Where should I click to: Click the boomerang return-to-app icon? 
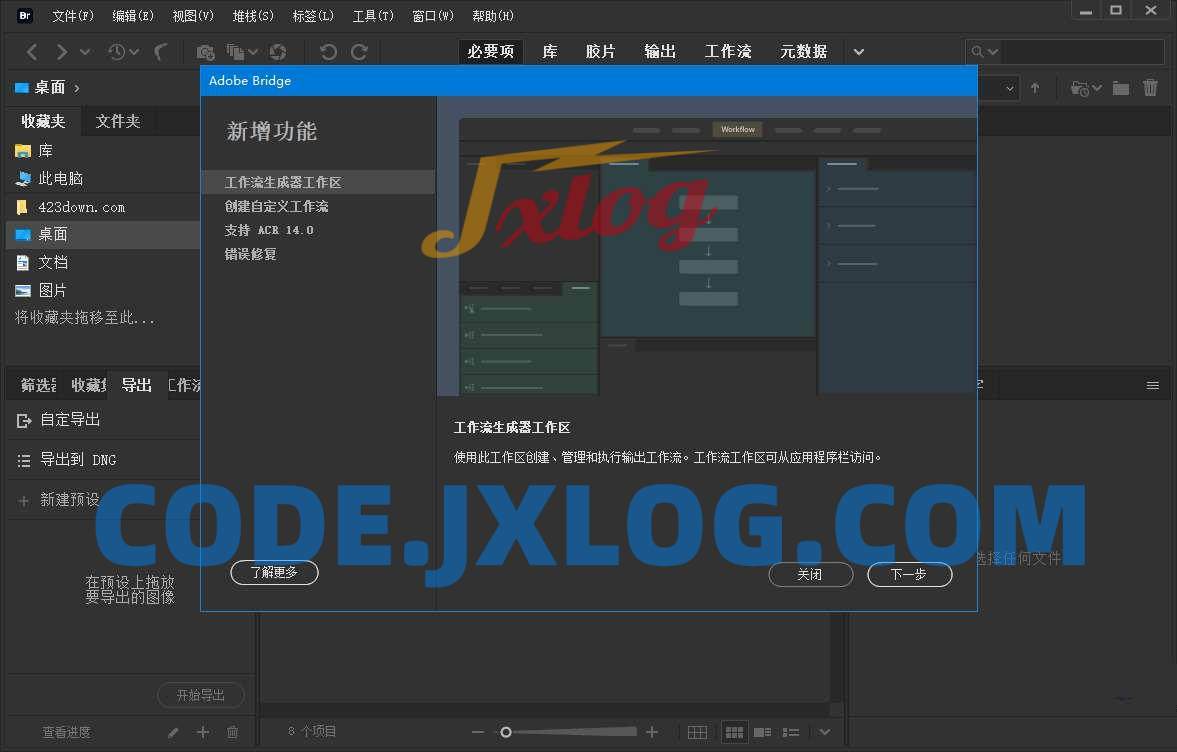point(160,52)
